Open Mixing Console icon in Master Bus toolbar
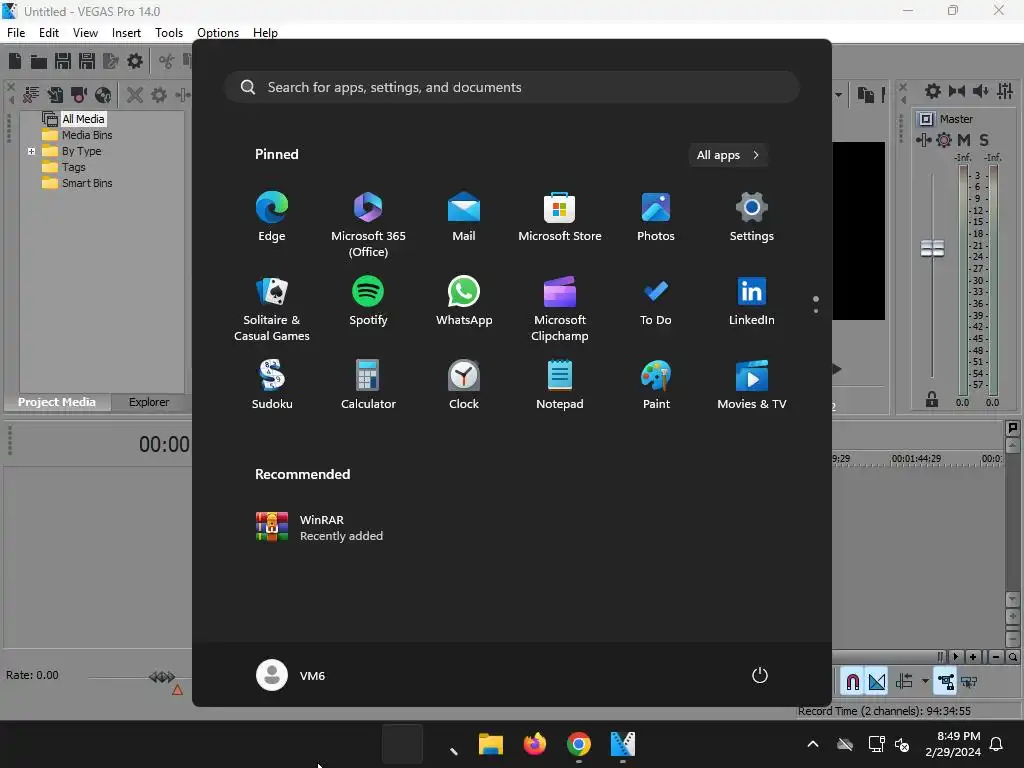Image resolution: width=1024 pixels, height=768 pixels. (1005, 91)
